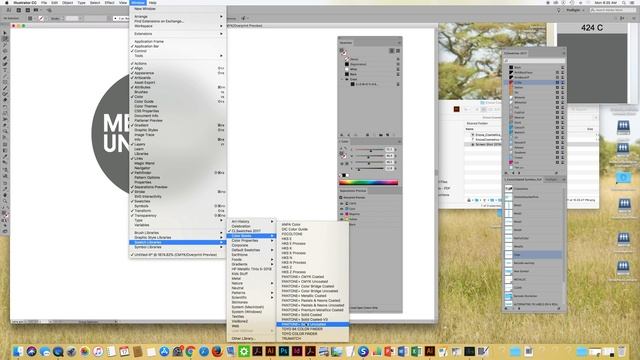640x360 pixels.
Task: Open Microsoft Word from the Dock
Action: pyautogui.click(x=402, y=351)
